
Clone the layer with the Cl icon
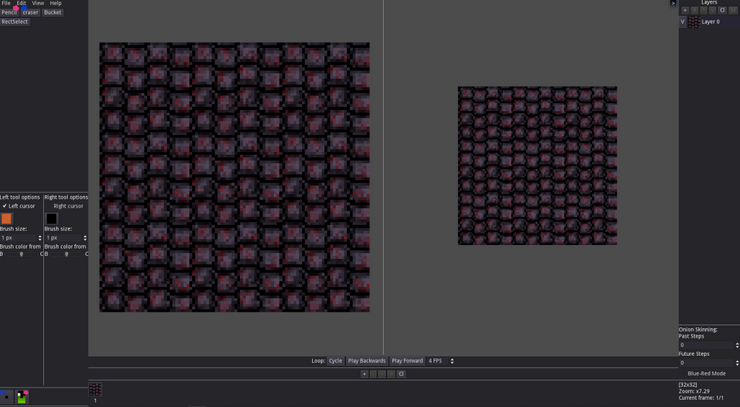tap(722, 10)
